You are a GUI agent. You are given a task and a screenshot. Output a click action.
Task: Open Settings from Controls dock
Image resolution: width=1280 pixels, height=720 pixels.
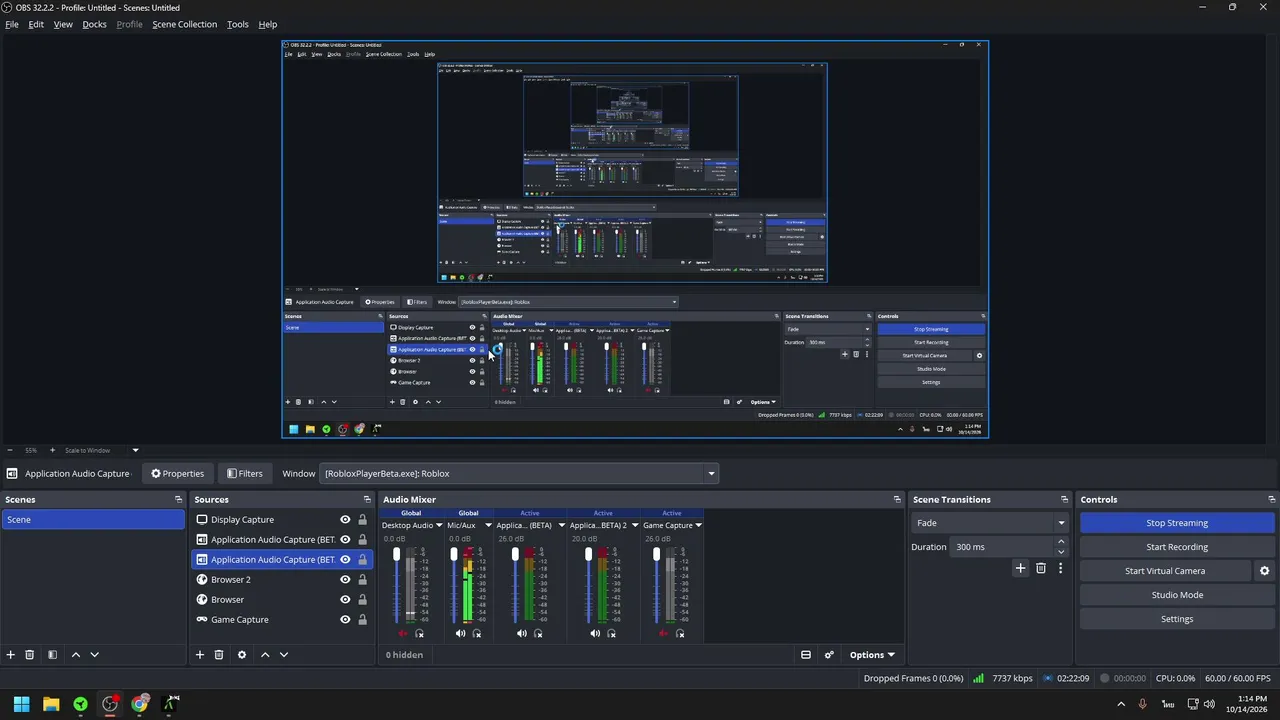tap(1177, 619)
